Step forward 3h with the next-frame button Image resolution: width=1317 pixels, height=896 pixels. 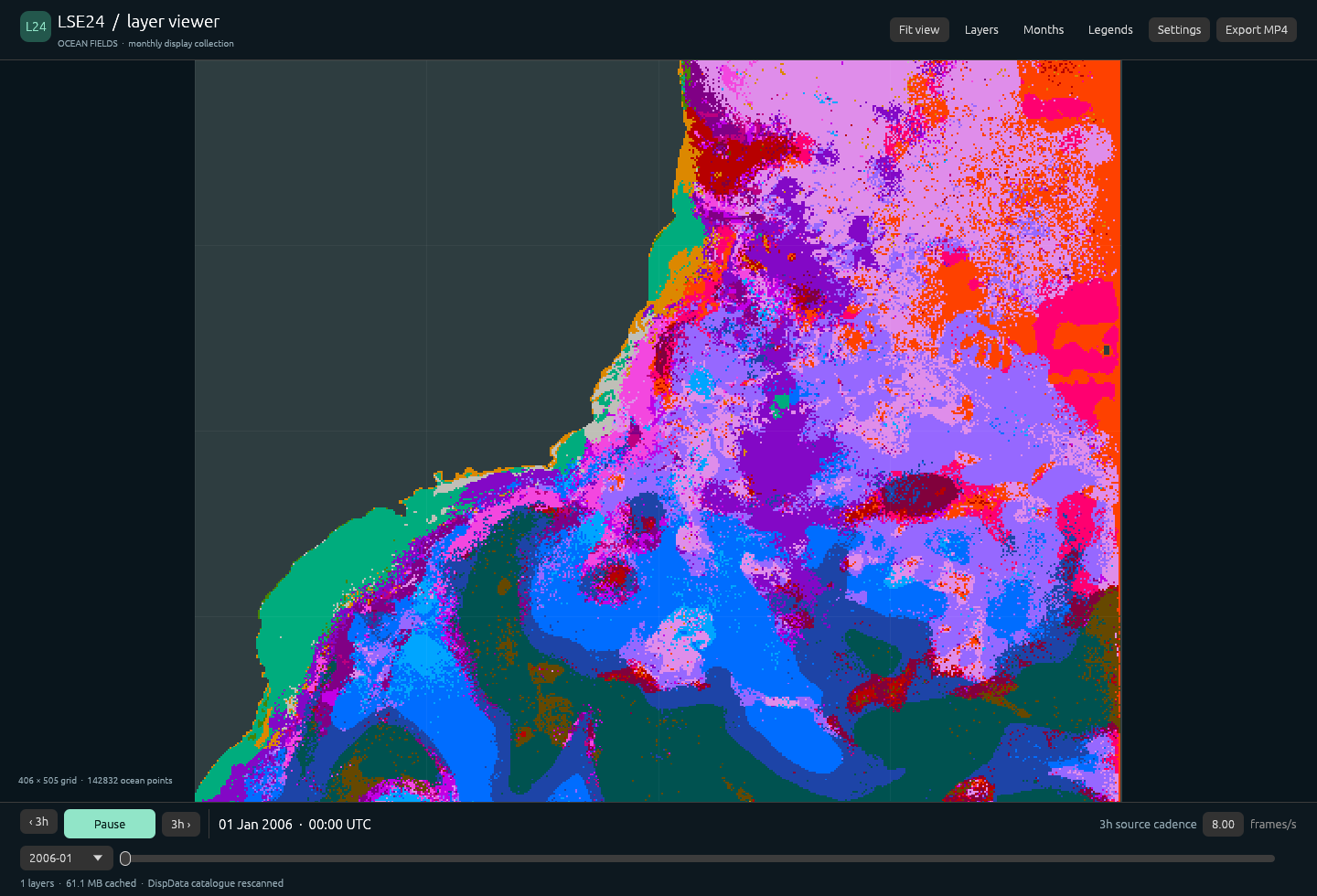point(181,824)
